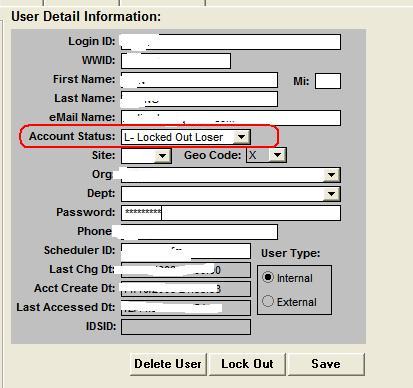
Task: Focus the Password field
Action: 231,213
